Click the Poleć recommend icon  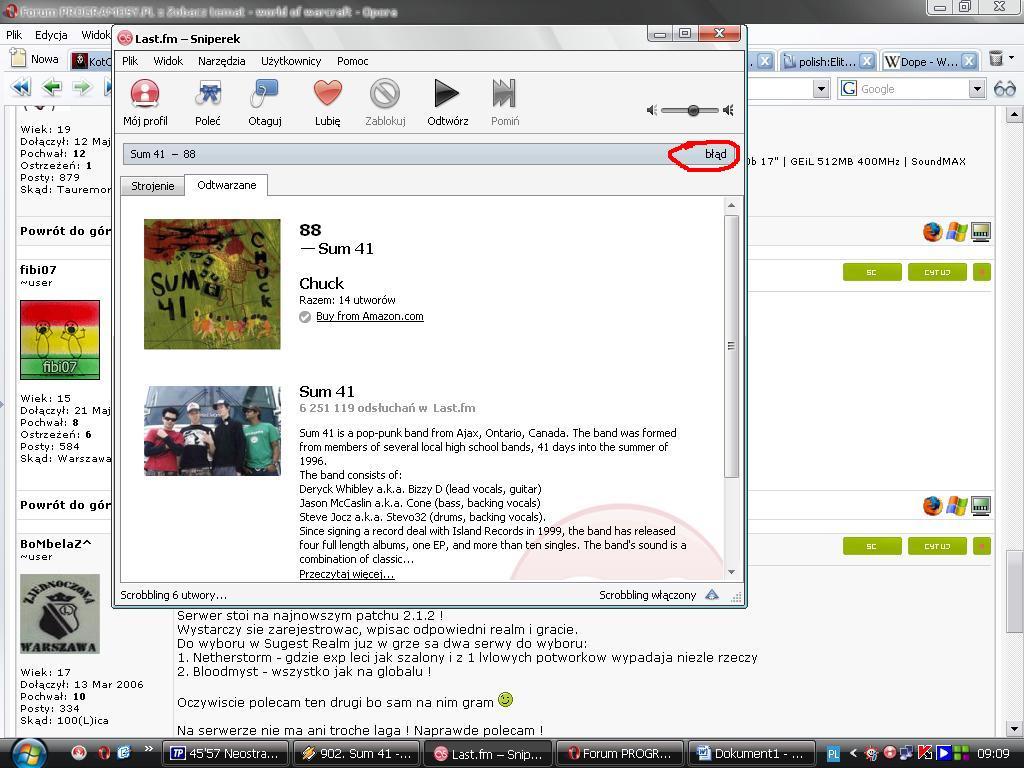(x=208, y=93)
